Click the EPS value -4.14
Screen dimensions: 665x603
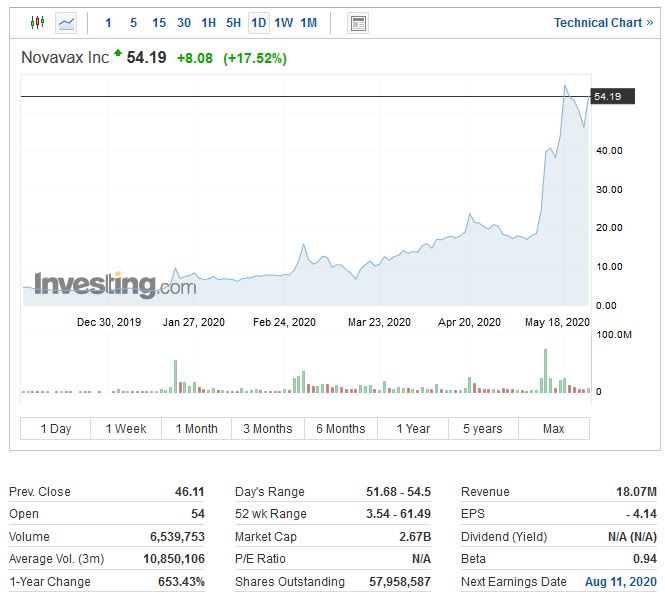pos(641,514)
